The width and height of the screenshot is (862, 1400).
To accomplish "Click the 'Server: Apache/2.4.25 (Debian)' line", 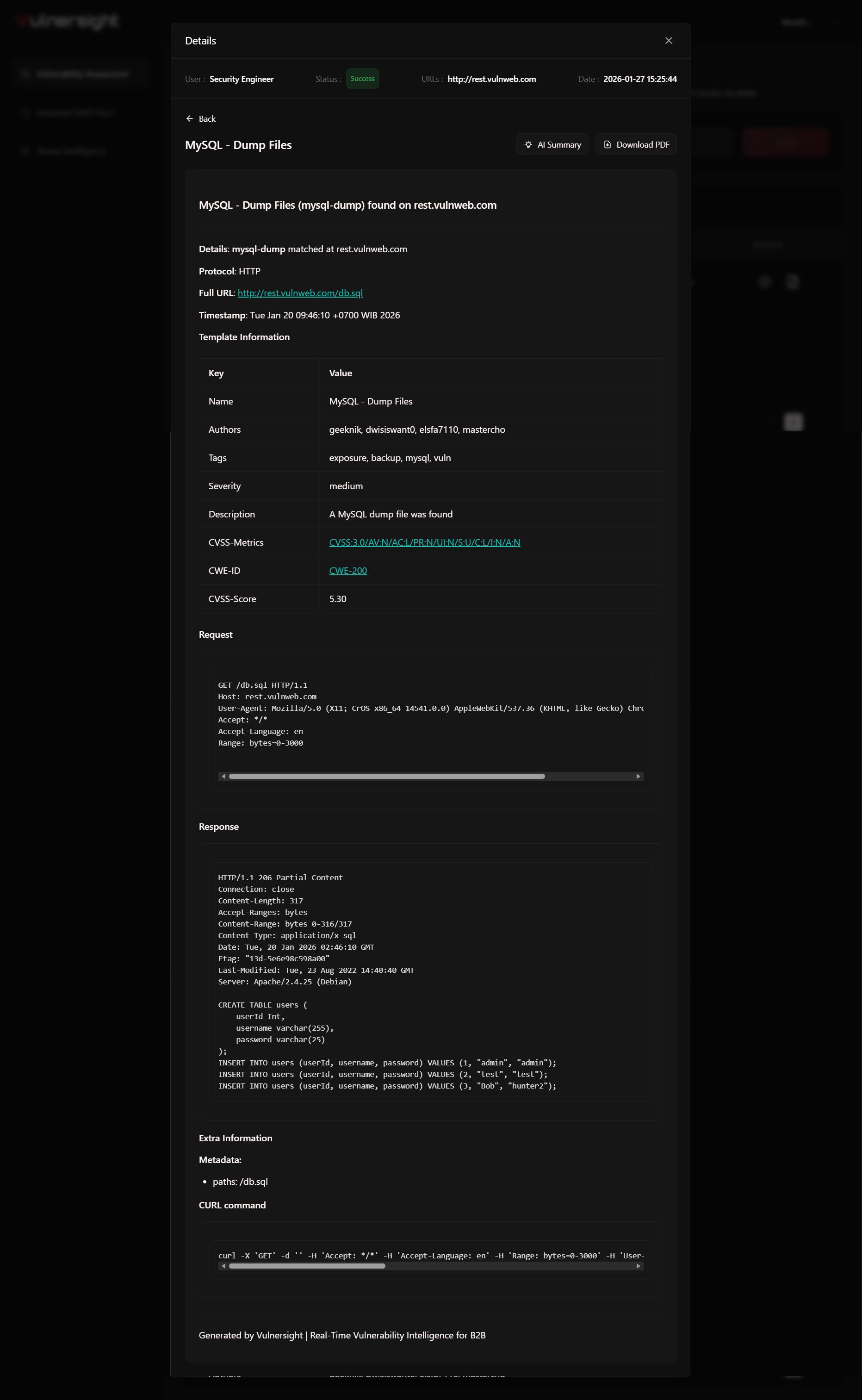I will (285, 982).
